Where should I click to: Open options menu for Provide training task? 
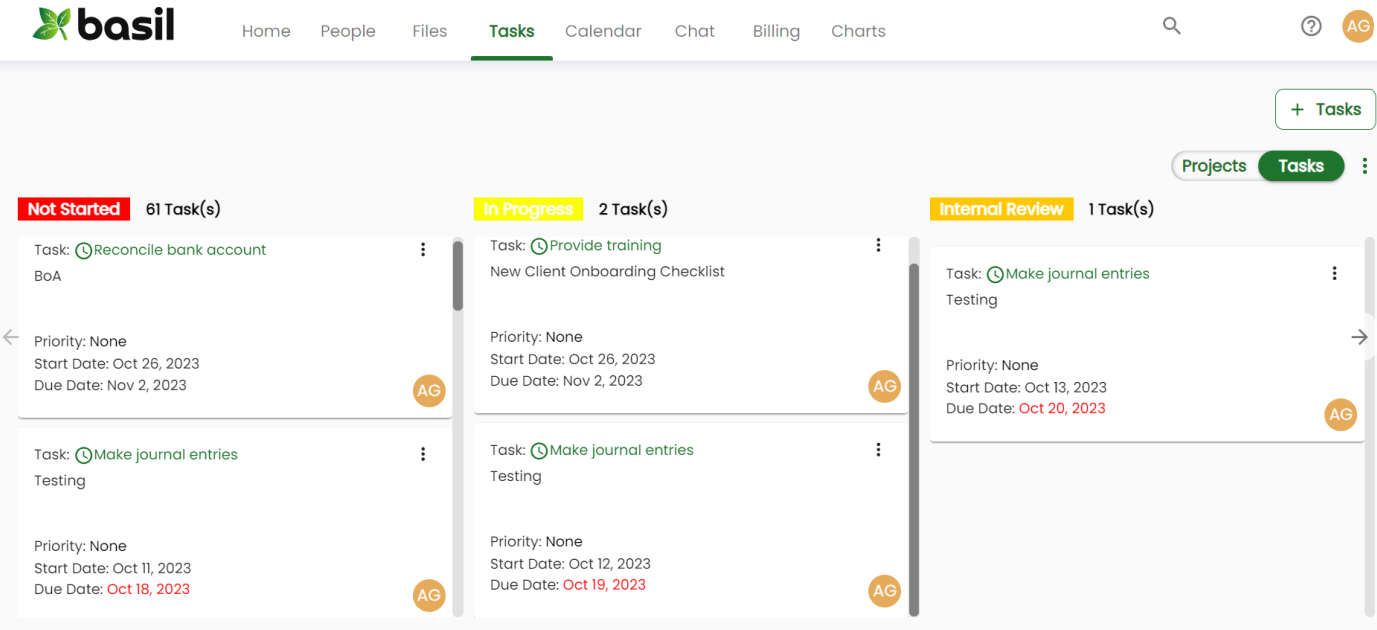point(878,245)
